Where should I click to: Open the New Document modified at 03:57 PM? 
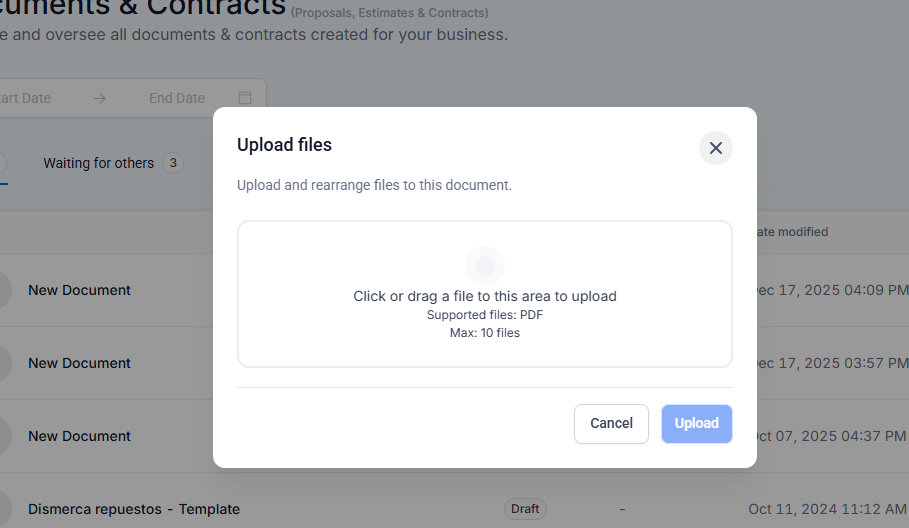pyautogui.click(x=80, y=363)
